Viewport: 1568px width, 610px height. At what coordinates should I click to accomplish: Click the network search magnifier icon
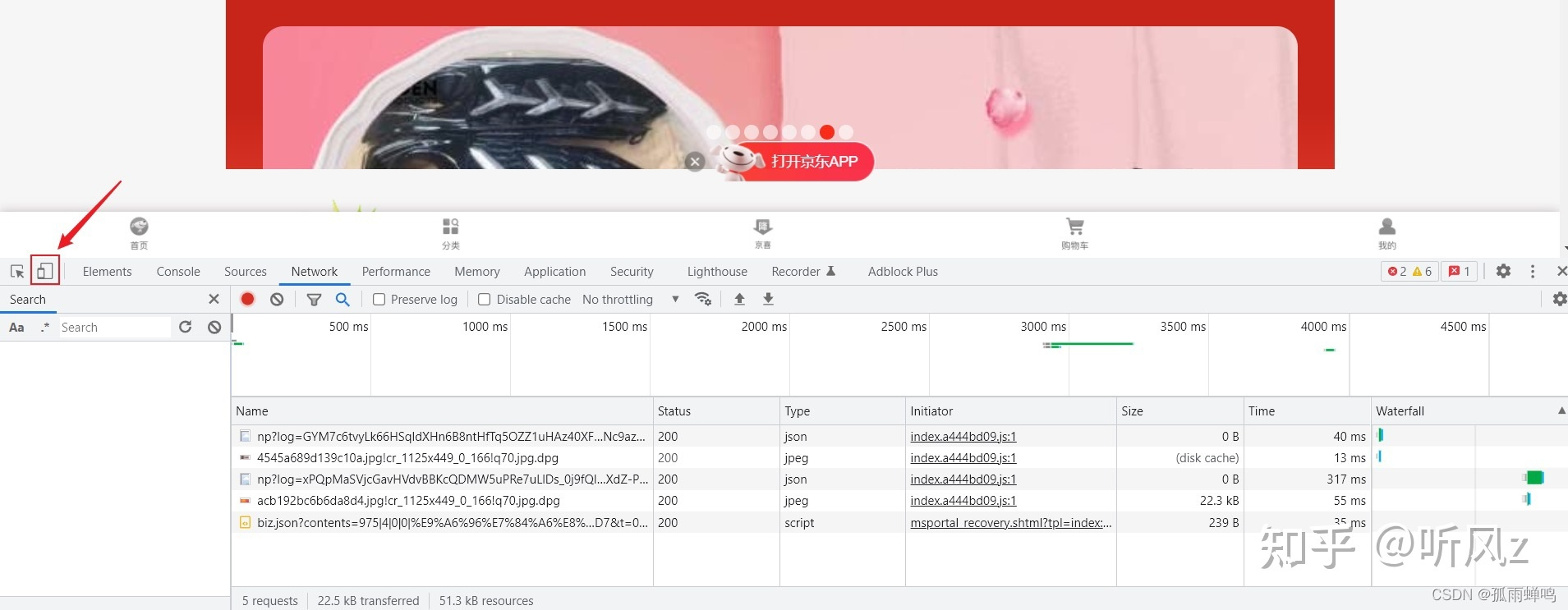[x=343, y=299]
